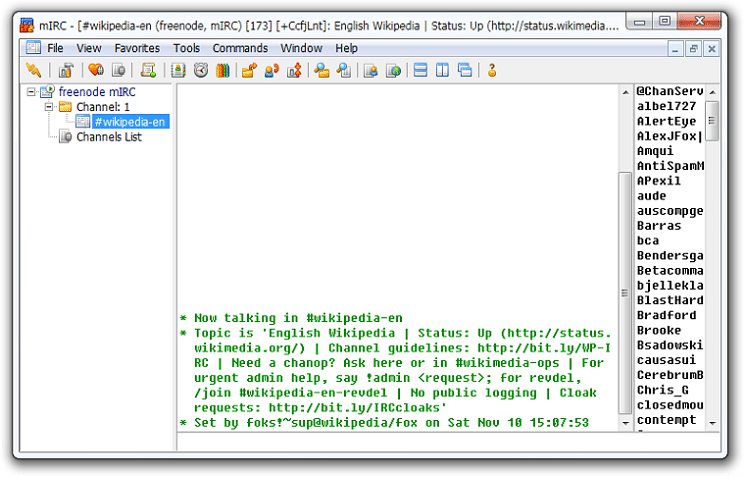Click the mIRC title bar application icon
This screenshot has width=745, height=477.
[27, 25]
